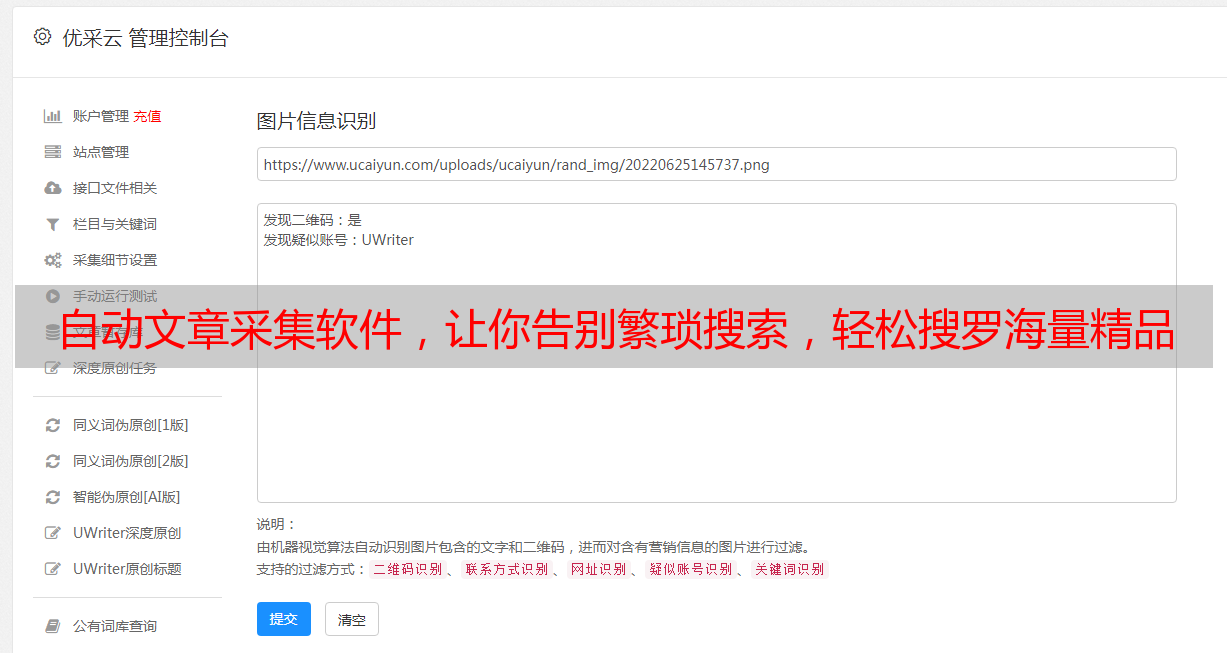
Task: Open UWriter深度原创 page
Action: click(127, 533)
